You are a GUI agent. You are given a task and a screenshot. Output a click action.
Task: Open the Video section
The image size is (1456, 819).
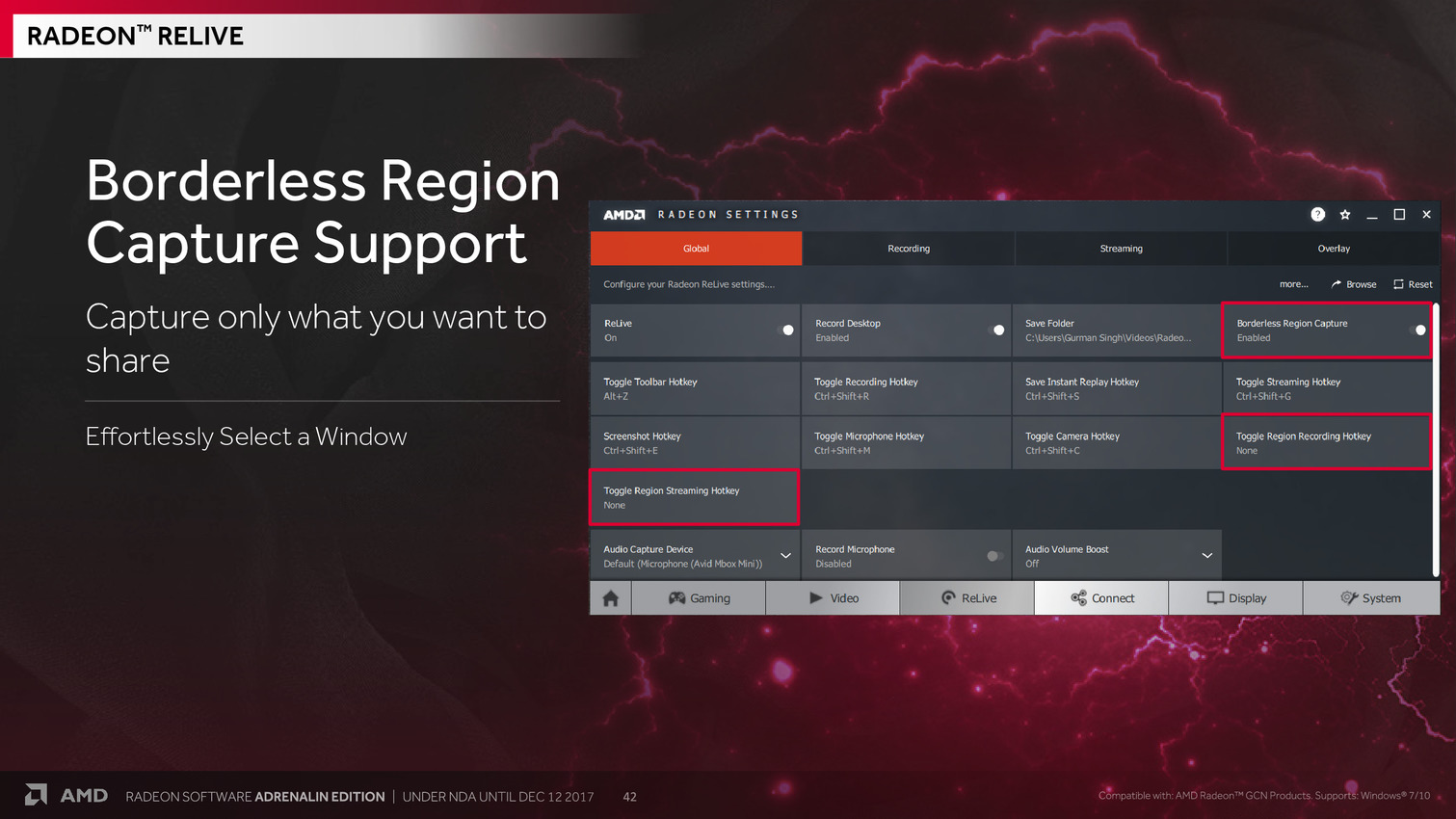tap(833, 598)
